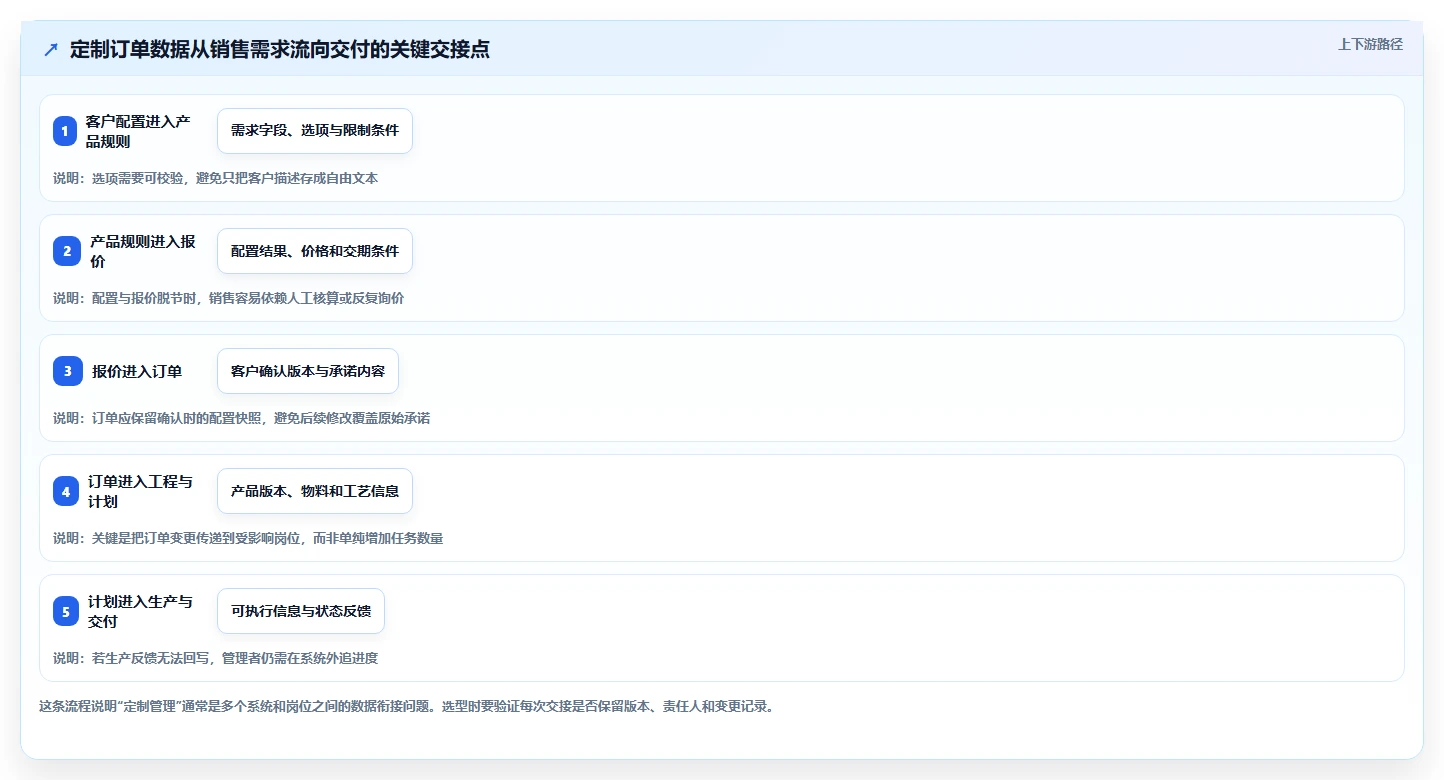Click step badge number 2
Screen dimensions: 1444x780
[x=65, y=251]
